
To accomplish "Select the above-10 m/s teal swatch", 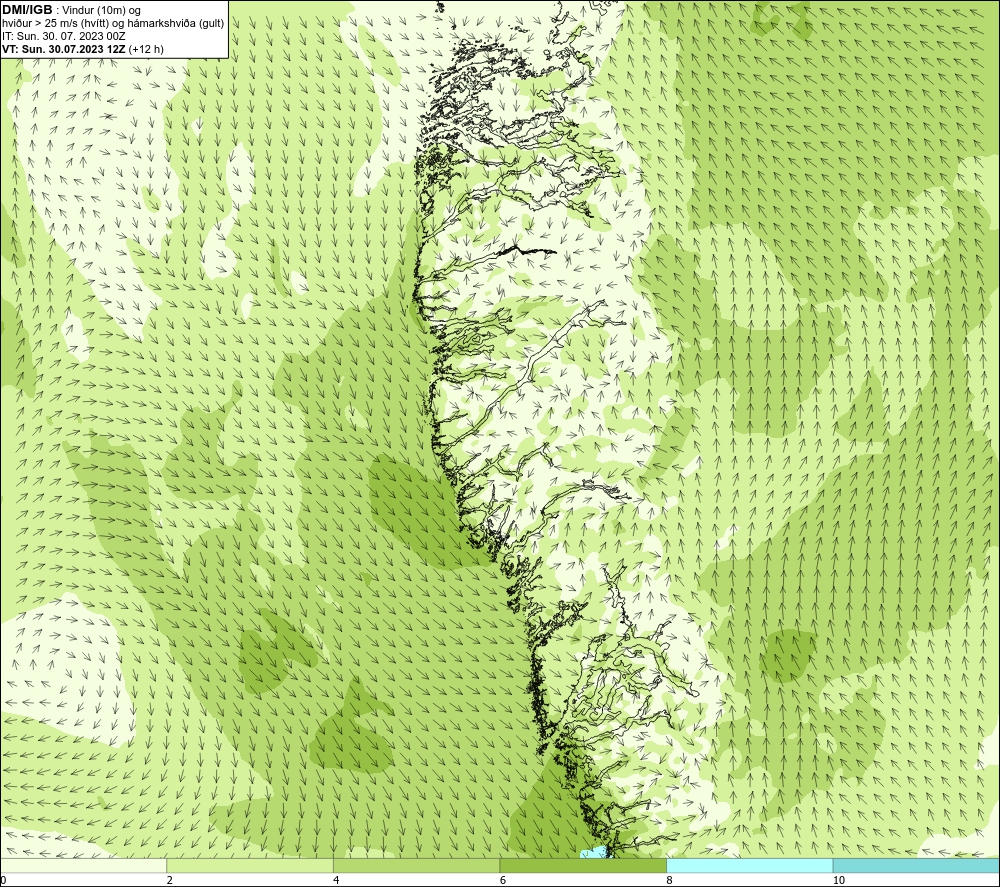I will point(916,865).
